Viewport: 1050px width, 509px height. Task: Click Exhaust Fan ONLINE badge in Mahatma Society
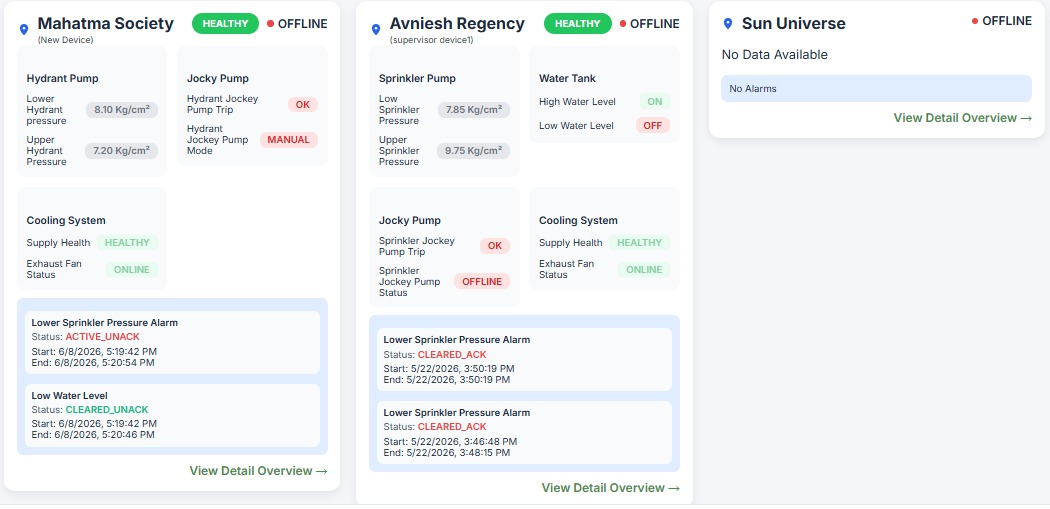[x=132, y=269]
